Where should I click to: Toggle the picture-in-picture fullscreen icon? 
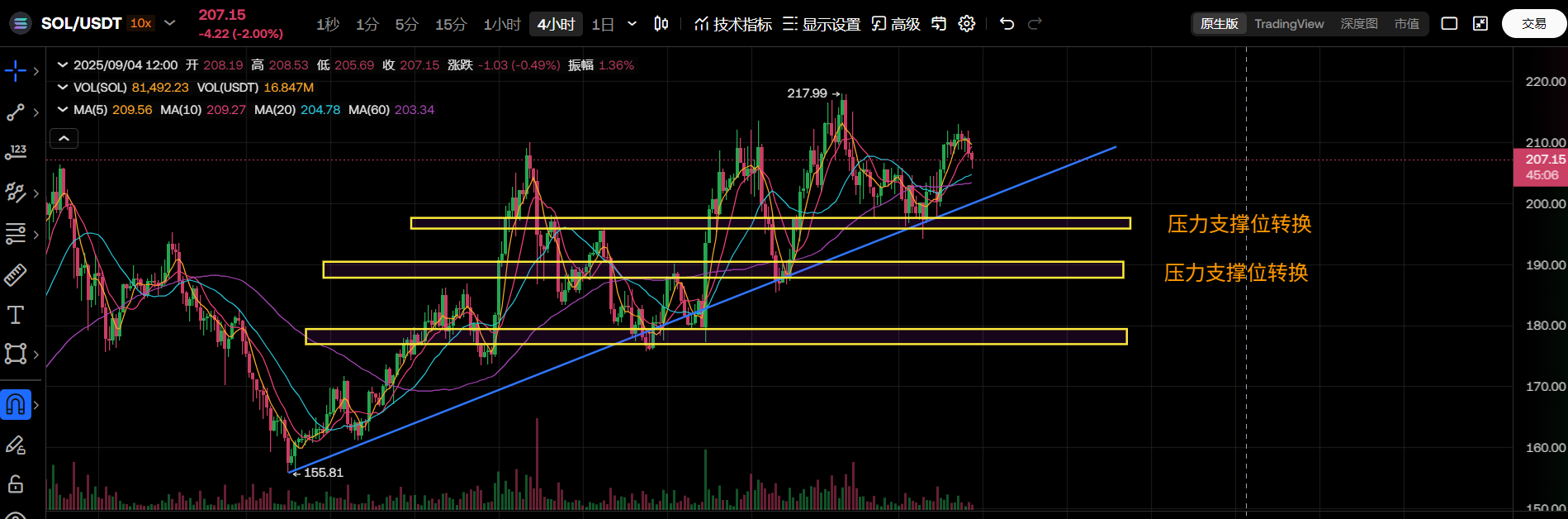tap(1480, 24)
